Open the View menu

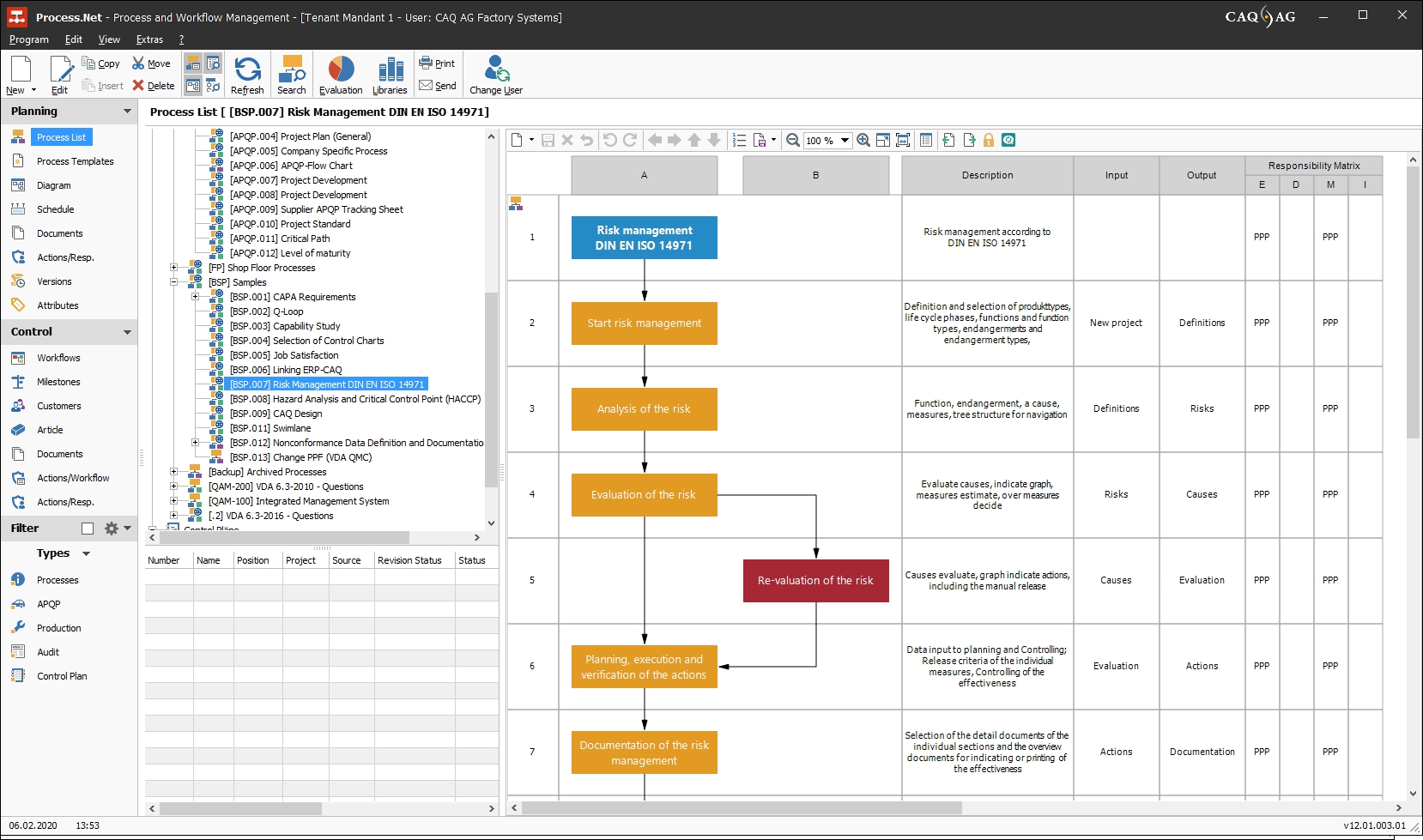pyautogui.click(x=109, y=39)
